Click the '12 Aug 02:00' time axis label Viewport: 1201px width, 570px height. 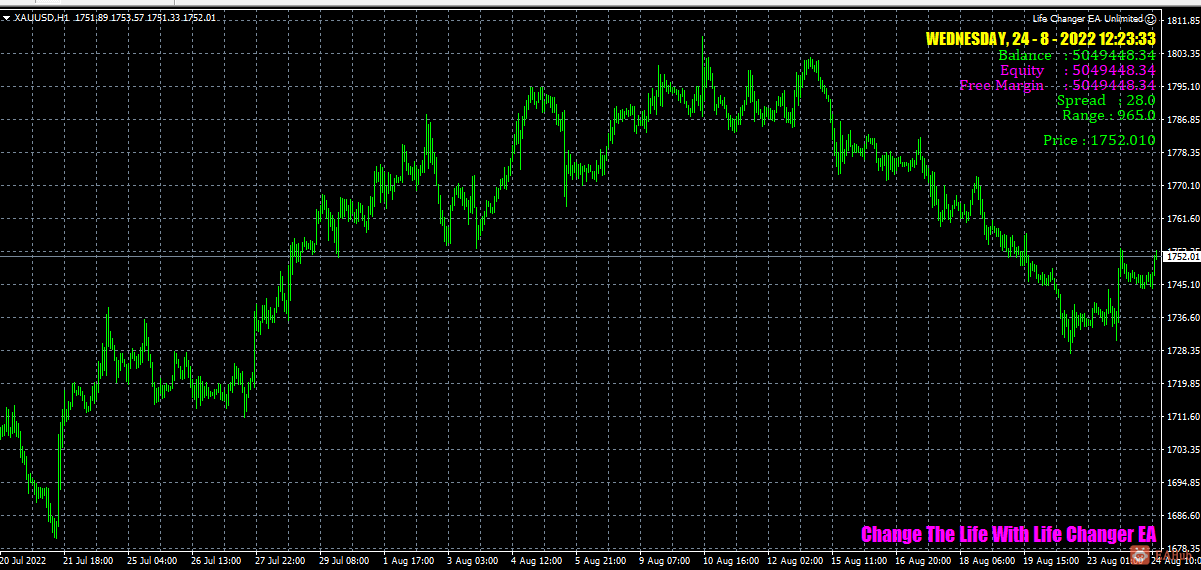click(x=794, y=562)
